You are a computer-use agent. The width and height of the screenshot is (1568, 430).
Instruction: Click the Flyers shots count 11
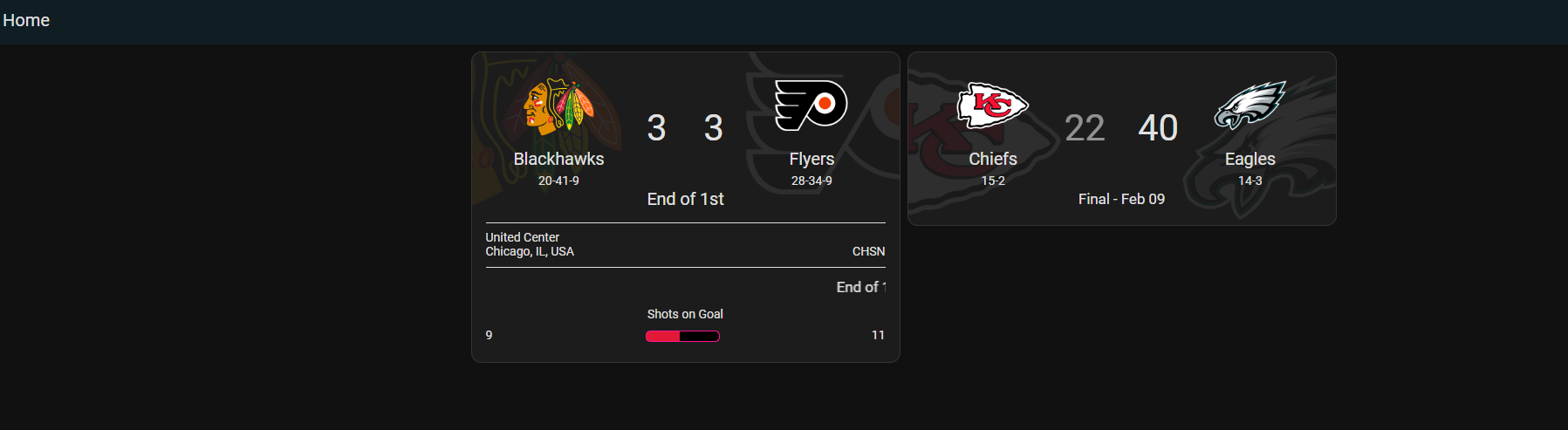878,335
